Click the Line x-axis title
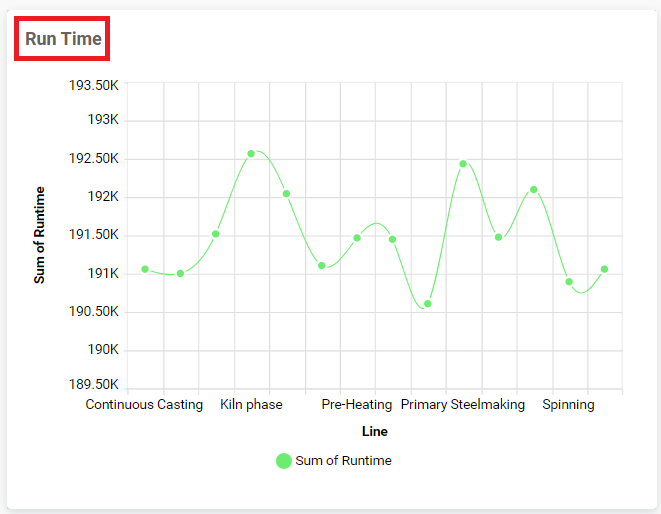This screenshot has height=514, width=661. tap(375, 432)
